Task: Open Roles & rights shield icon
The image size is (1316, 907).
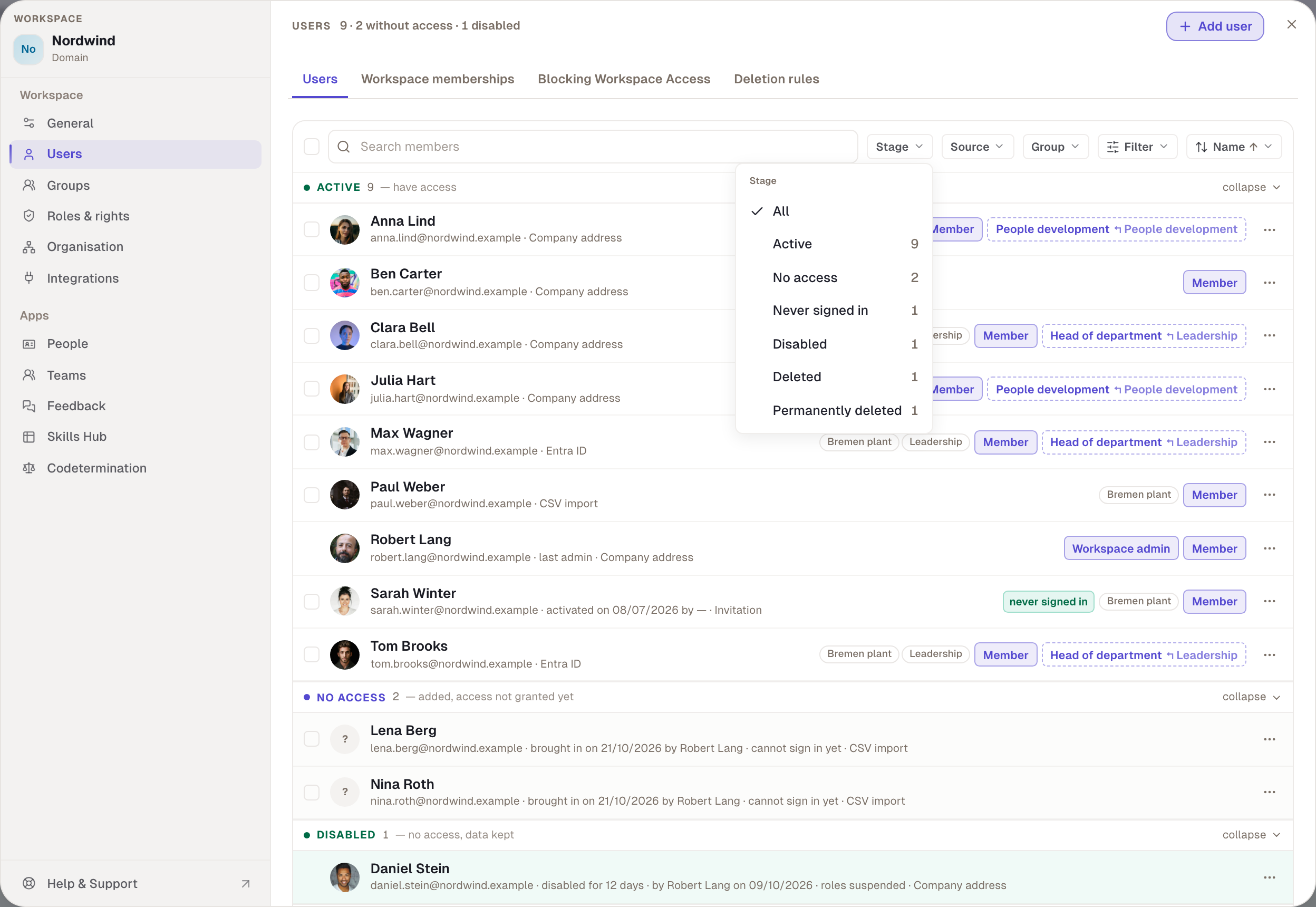Action: 29,216
